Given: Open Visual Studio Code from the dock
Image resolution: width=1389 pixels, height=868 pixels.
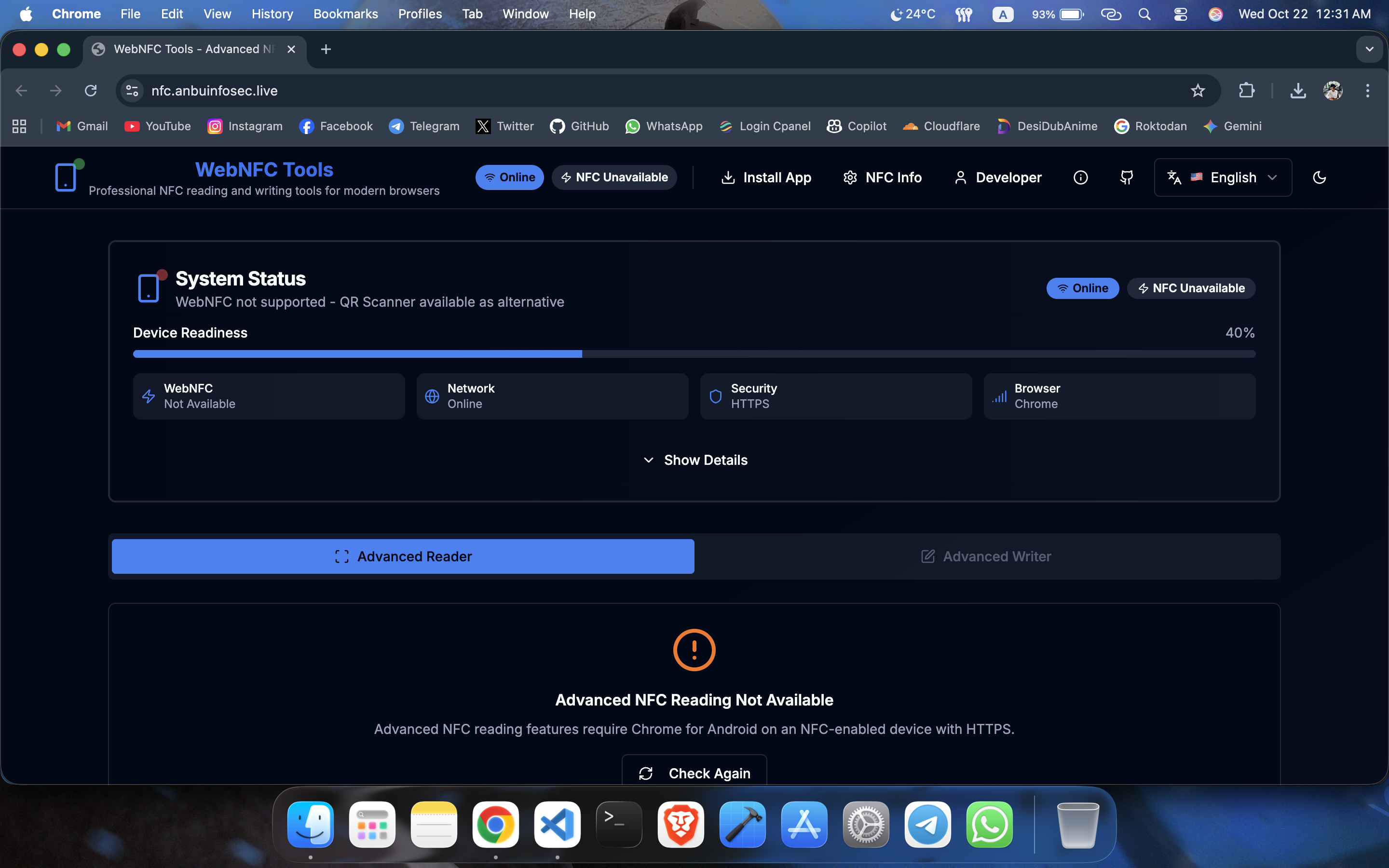Looking at the screenshot, I should pos(557,825).
